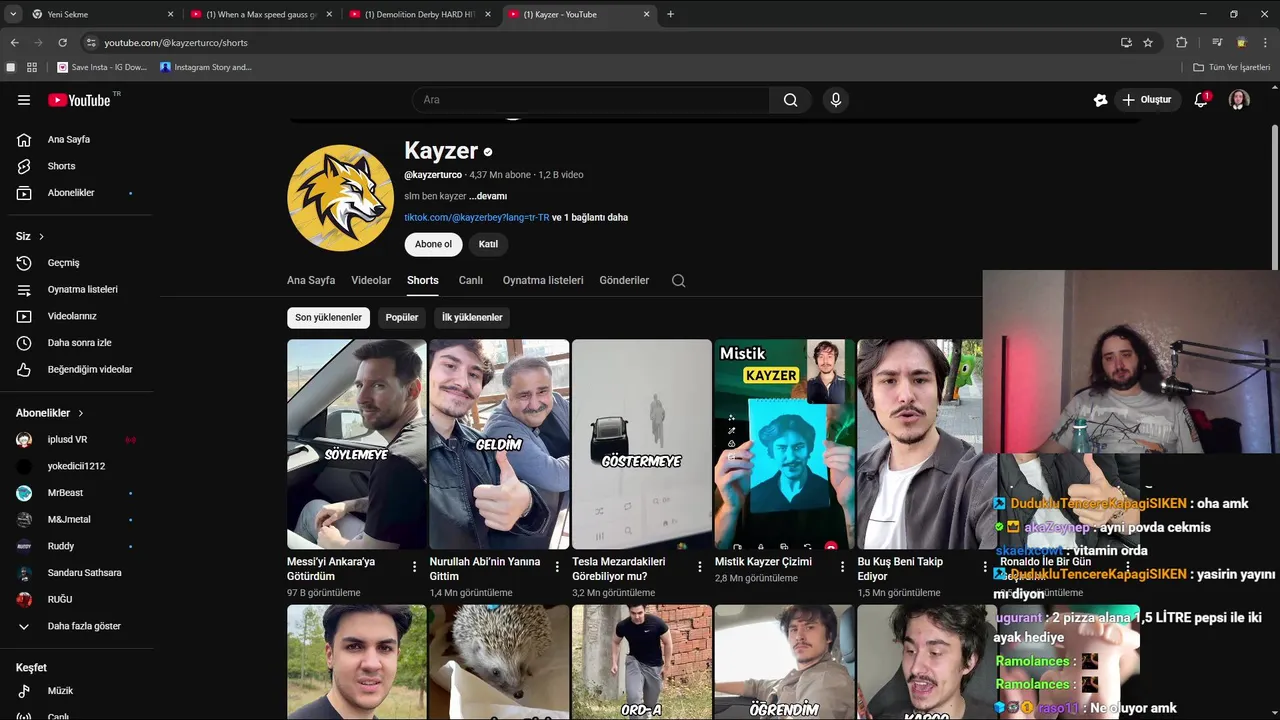The width and height of the screenshot is (1280, 720).
Task: Open the YouTube hamburger guide menu
Action: [24, 100]
